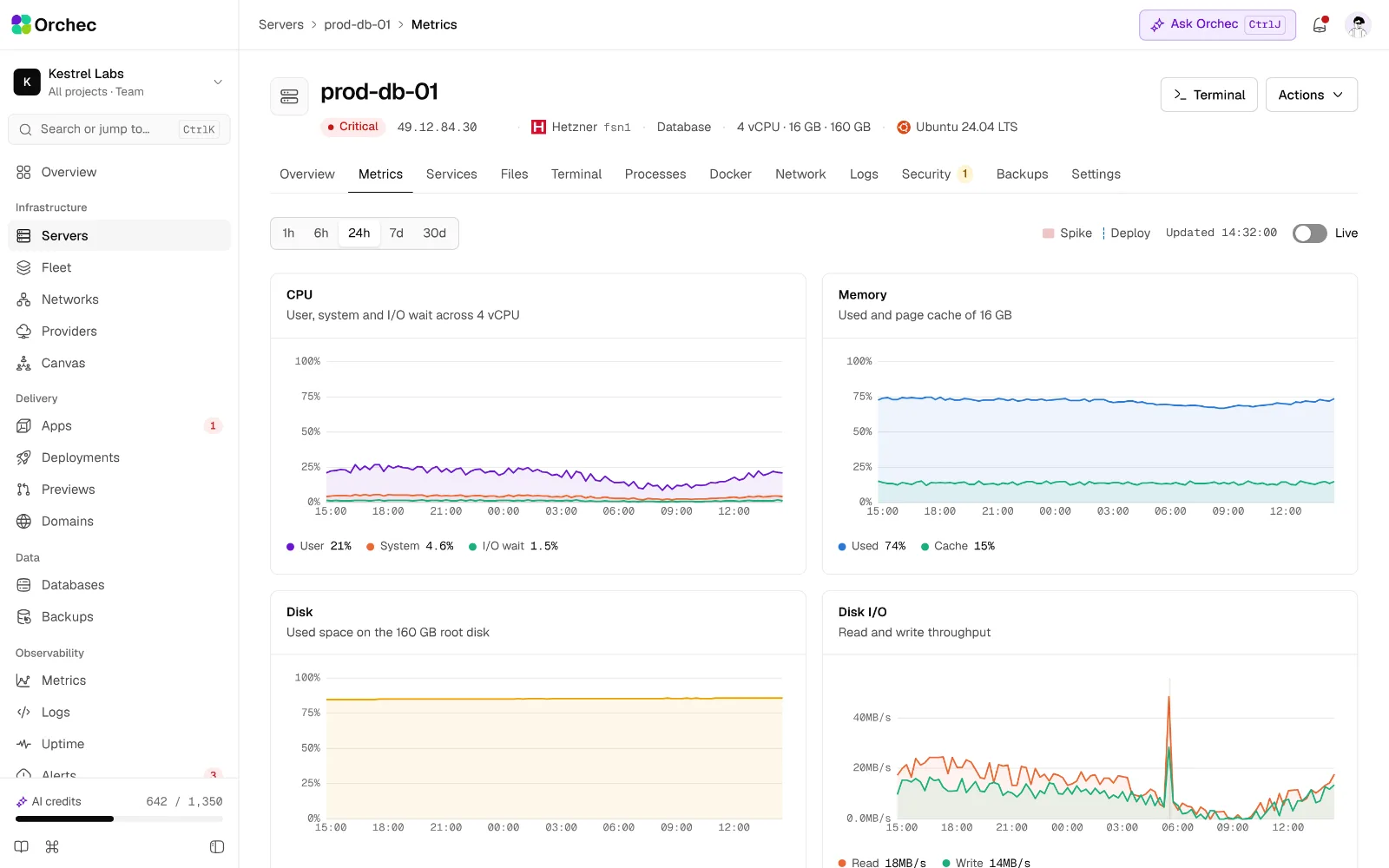Switch to the Security tab
1389x868 pixels.
pyautogui.click(x=937, y=174)
